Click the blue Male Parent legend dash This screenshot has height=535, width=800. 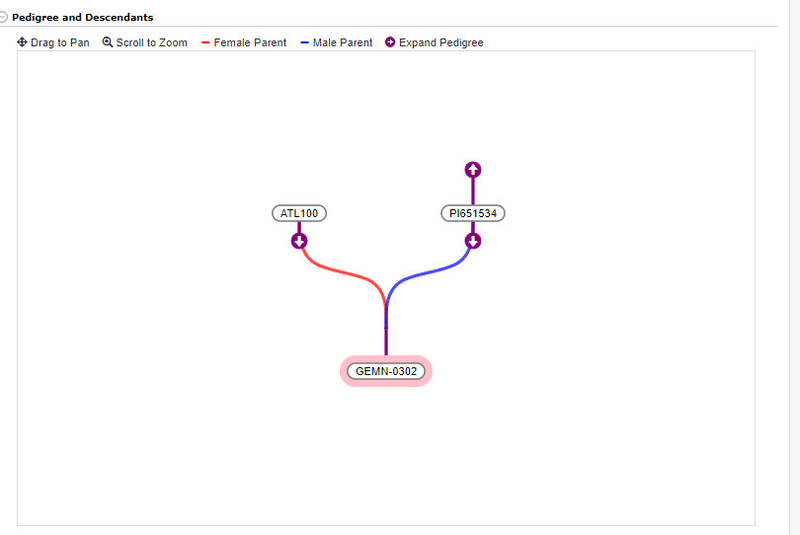coord(304,43)
